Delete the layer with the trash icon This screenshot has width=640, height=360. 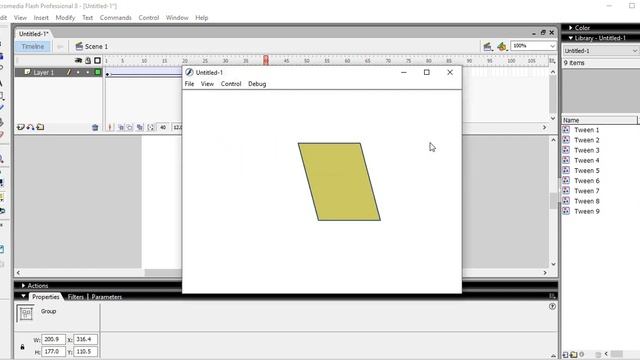(95, 127)
